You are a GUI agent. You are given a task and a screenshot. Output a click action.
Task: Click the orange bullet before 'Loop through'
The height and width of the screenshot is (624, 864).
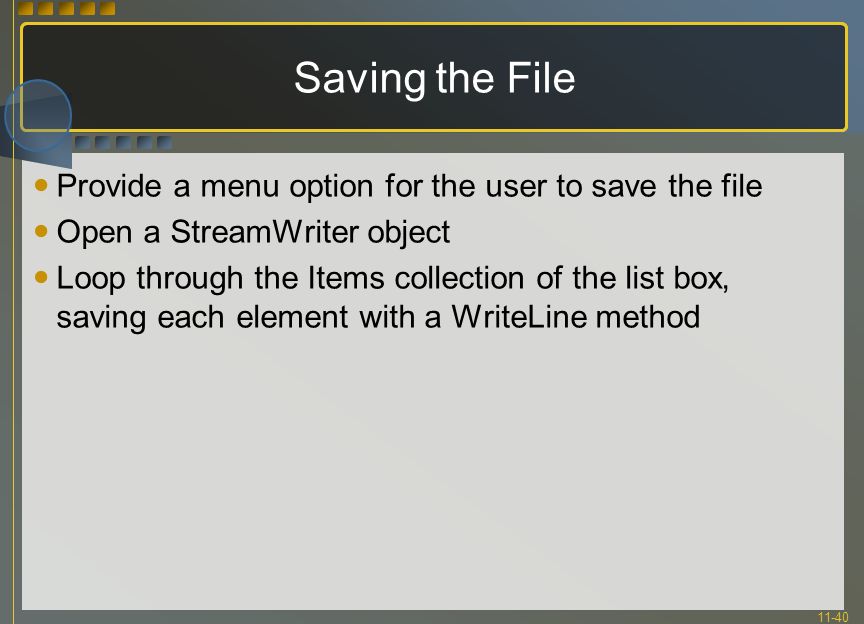pyautogui.click(x=41, y=276)
